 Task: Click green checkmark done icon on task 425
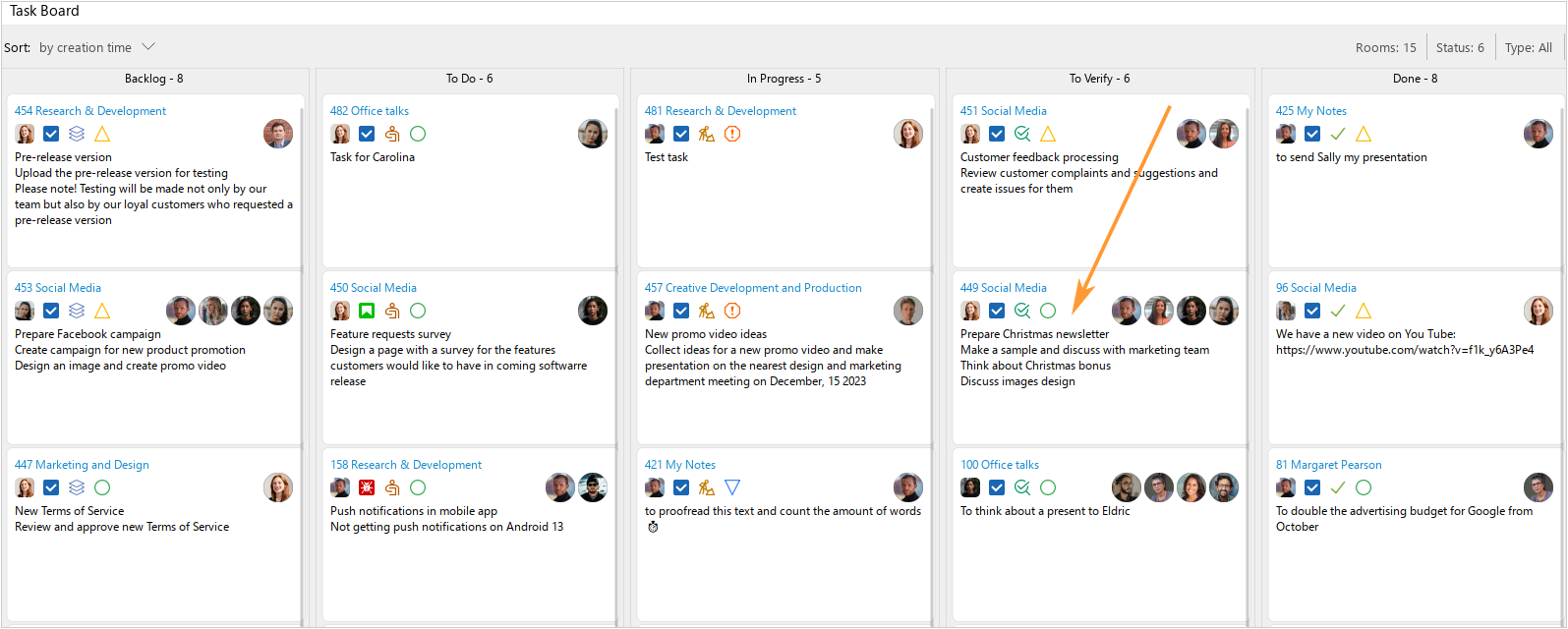coord(1338,134)
